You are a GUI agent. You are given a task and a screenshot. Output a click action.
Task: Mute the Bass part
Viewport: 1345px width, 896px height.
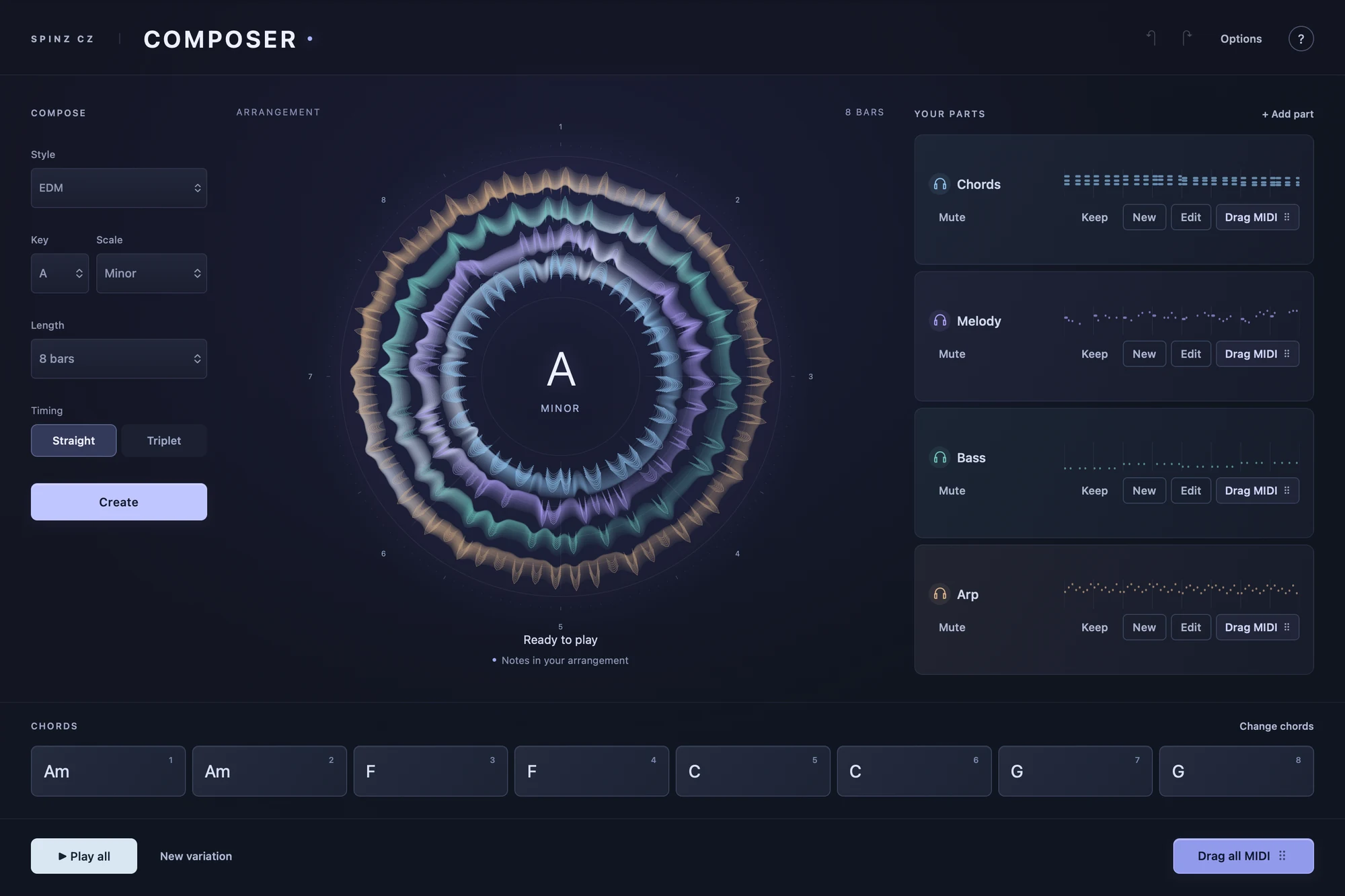(952, 491)
